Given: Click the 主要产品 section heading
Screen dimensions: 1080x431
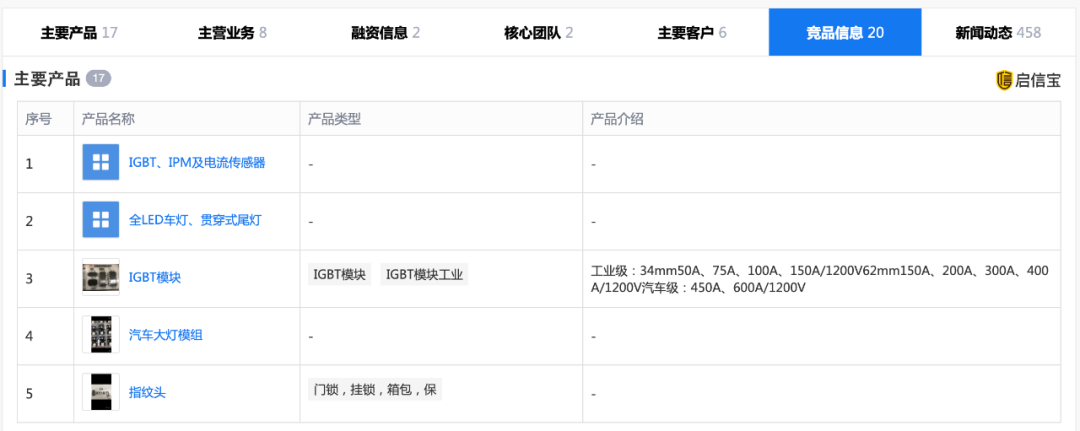Looking at the screenshot, I should (x=48, y=79).
